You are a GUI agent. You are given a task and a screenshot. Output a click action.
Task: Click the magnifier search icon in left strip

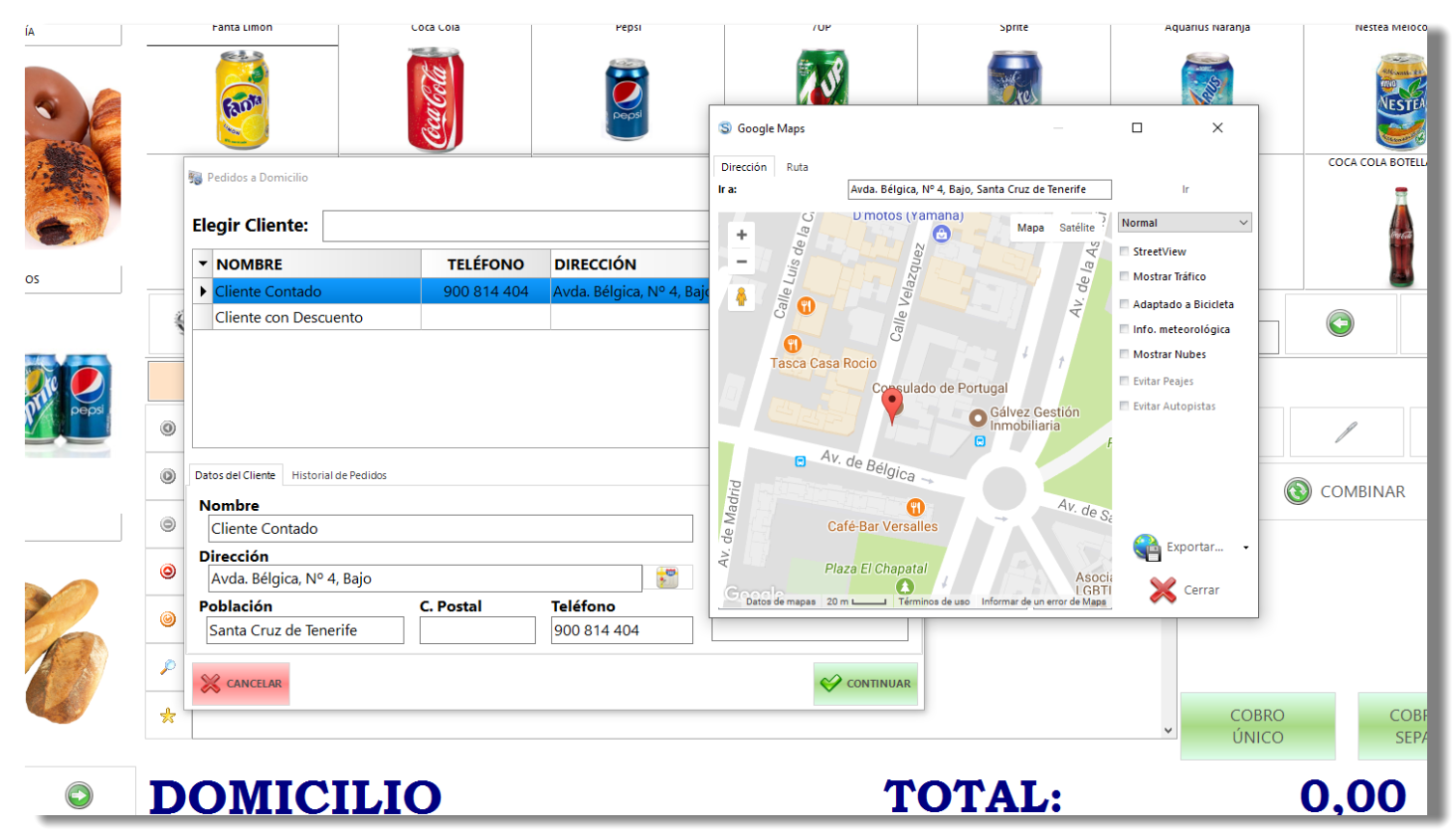pos(168,667)
